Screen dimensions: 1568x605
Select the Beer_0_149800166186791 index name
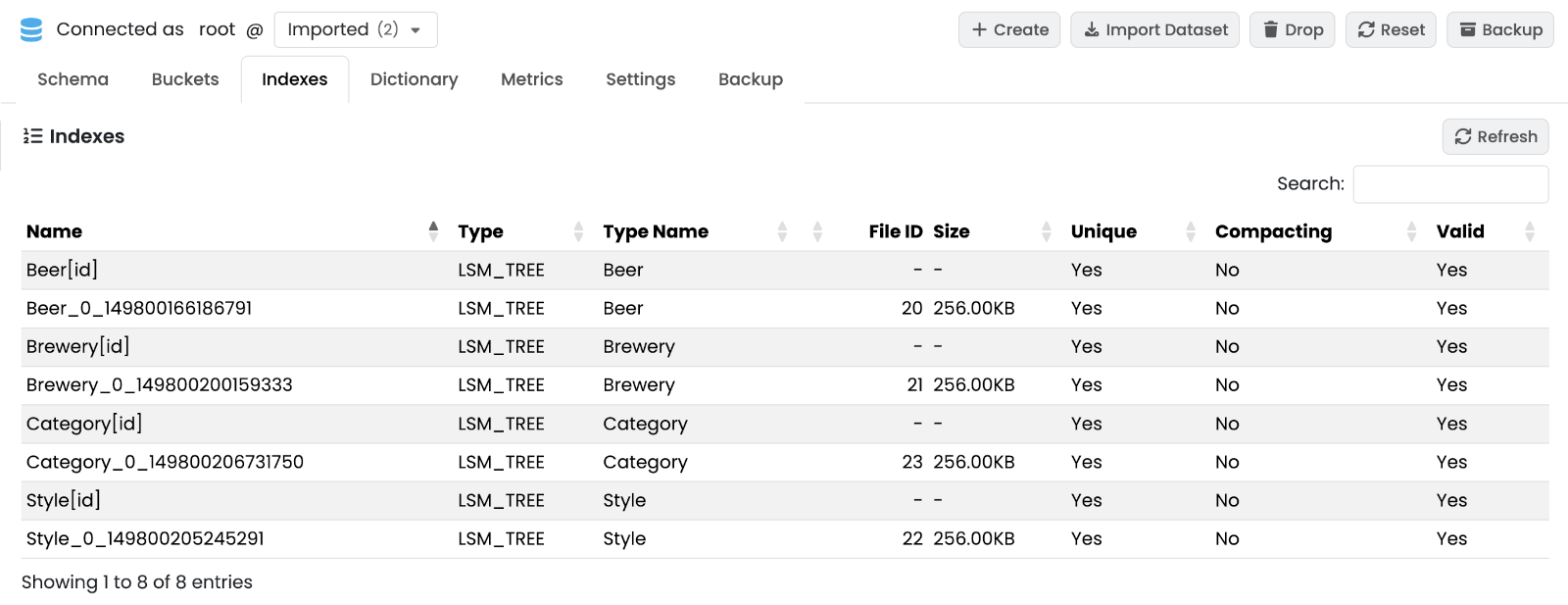click(139, 308)
